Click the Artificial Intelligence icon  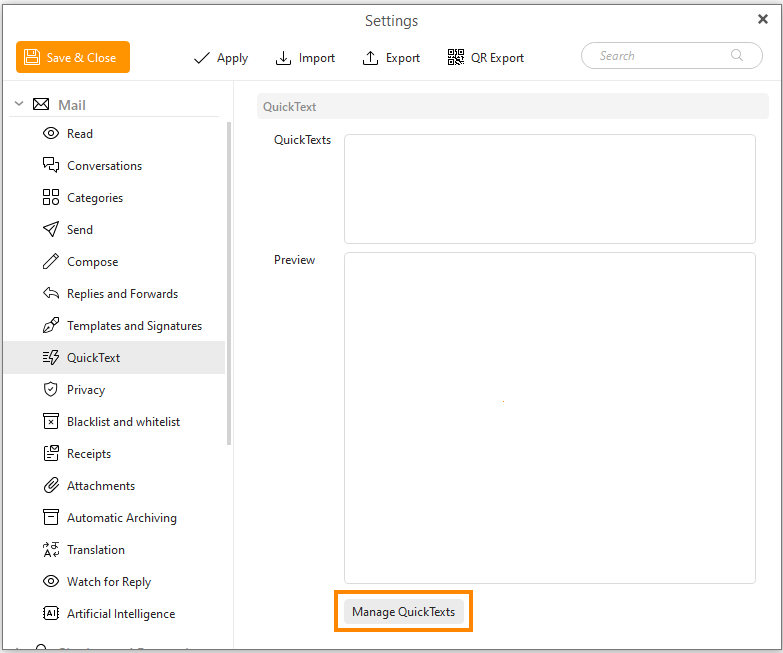coord(51,614)
